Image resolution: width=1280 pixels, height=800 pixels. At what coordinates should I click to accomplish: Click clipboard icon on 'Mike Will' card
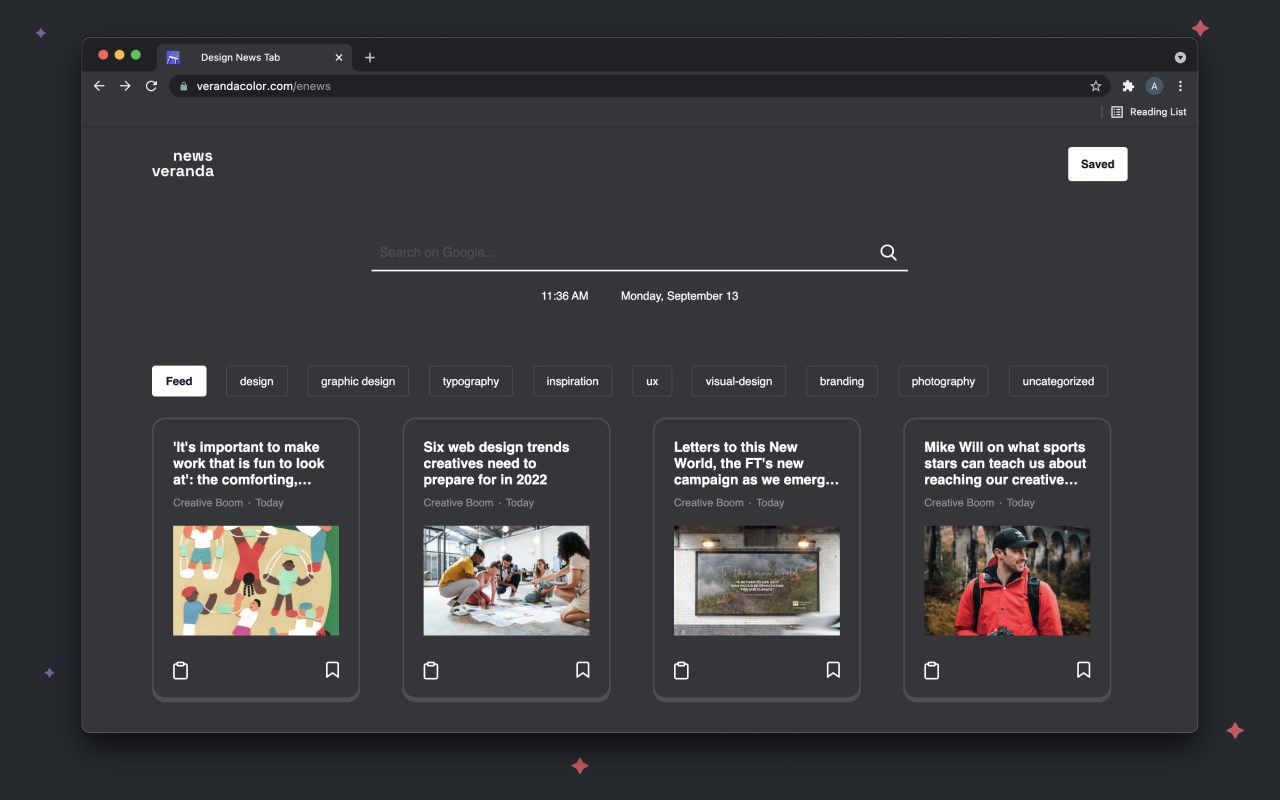[x=931, y=670]
